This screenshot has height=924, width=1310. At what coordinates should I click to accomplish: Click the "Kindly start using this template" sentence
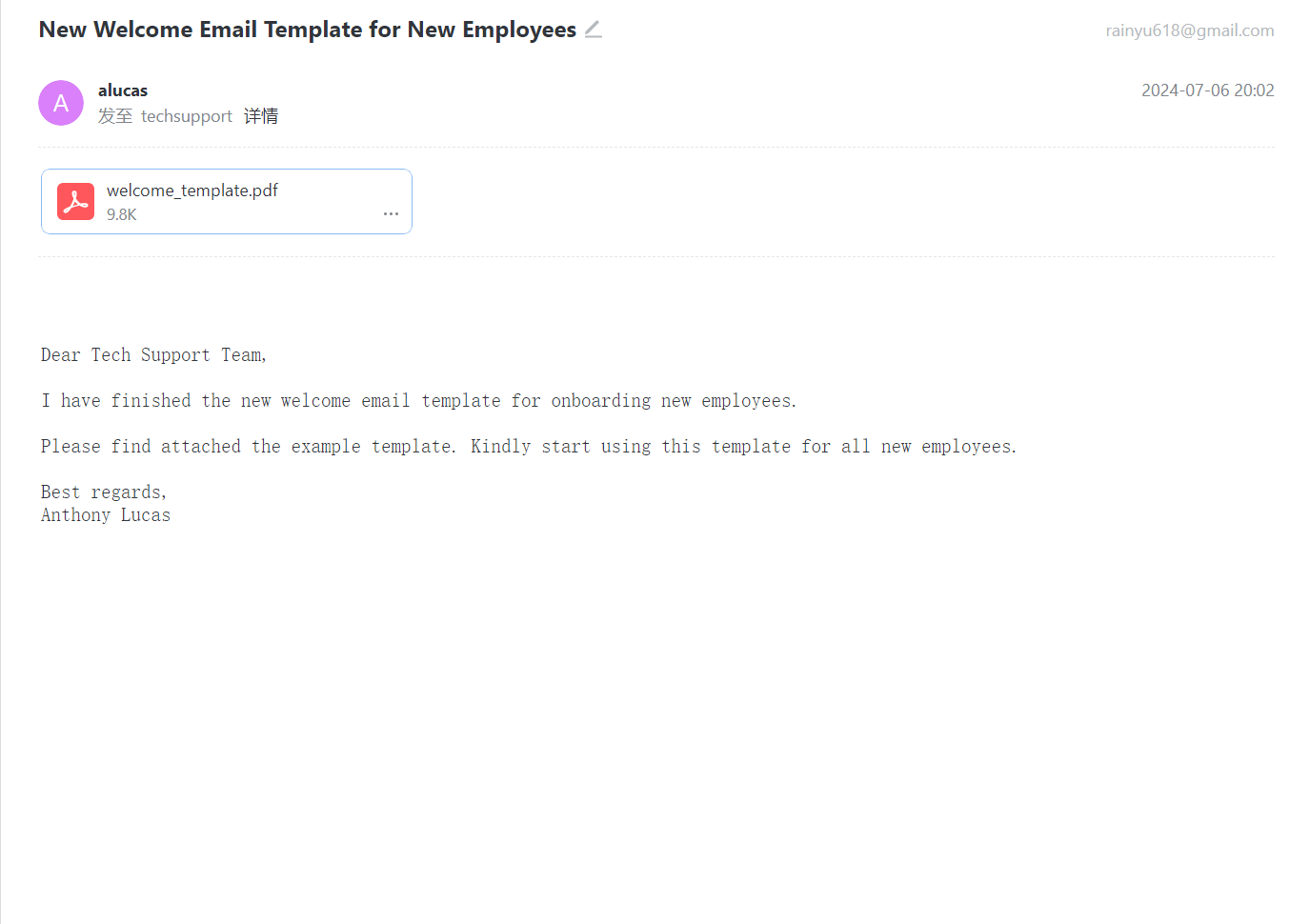pyautogui.click(x=743, y=447)
